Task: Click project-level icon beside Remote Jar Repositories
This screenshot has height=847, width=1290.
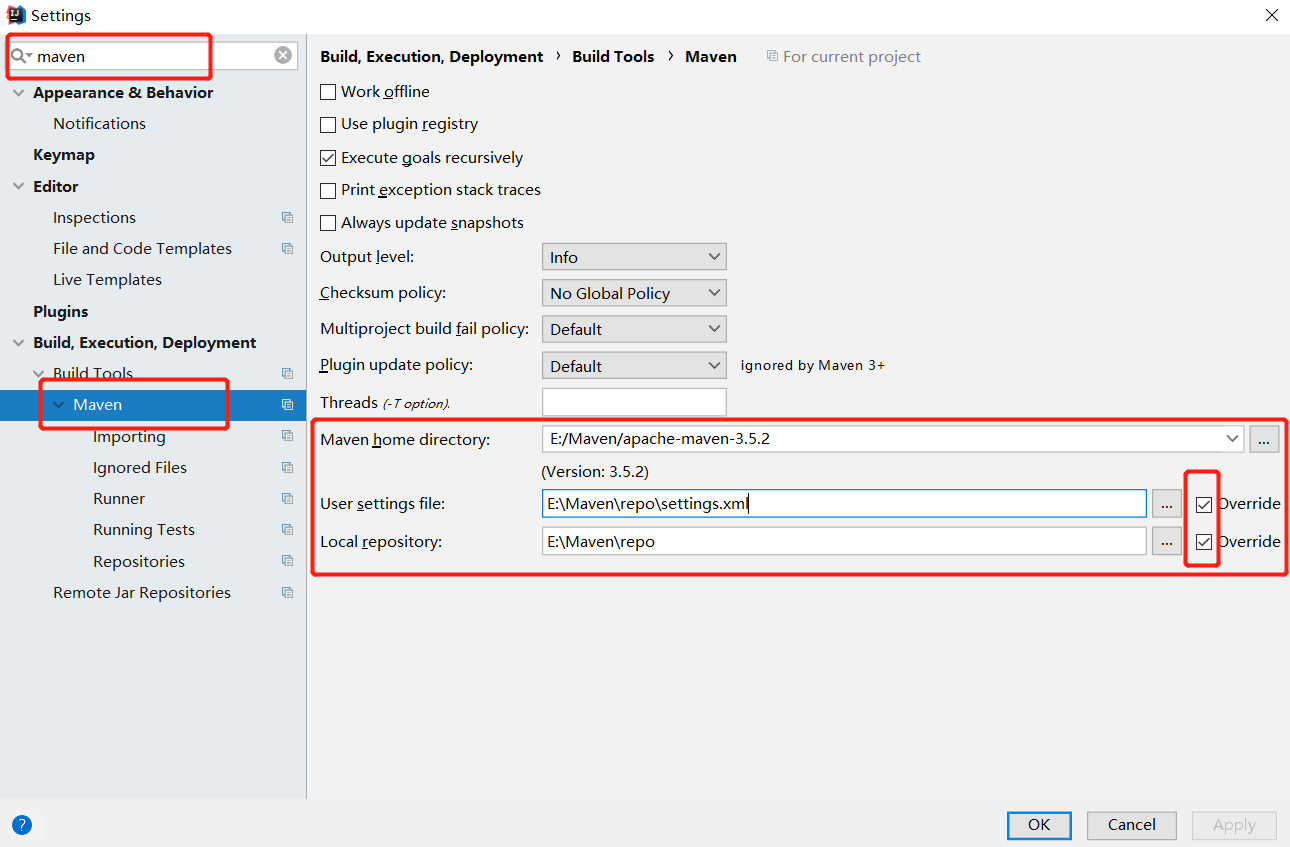Action: 287,593
